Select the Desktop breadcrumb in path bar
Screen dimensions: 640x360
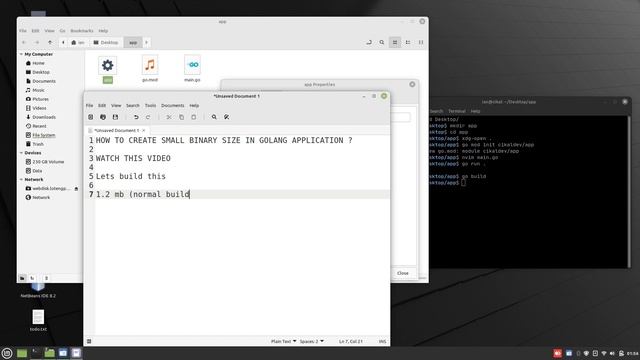point(106,42)
